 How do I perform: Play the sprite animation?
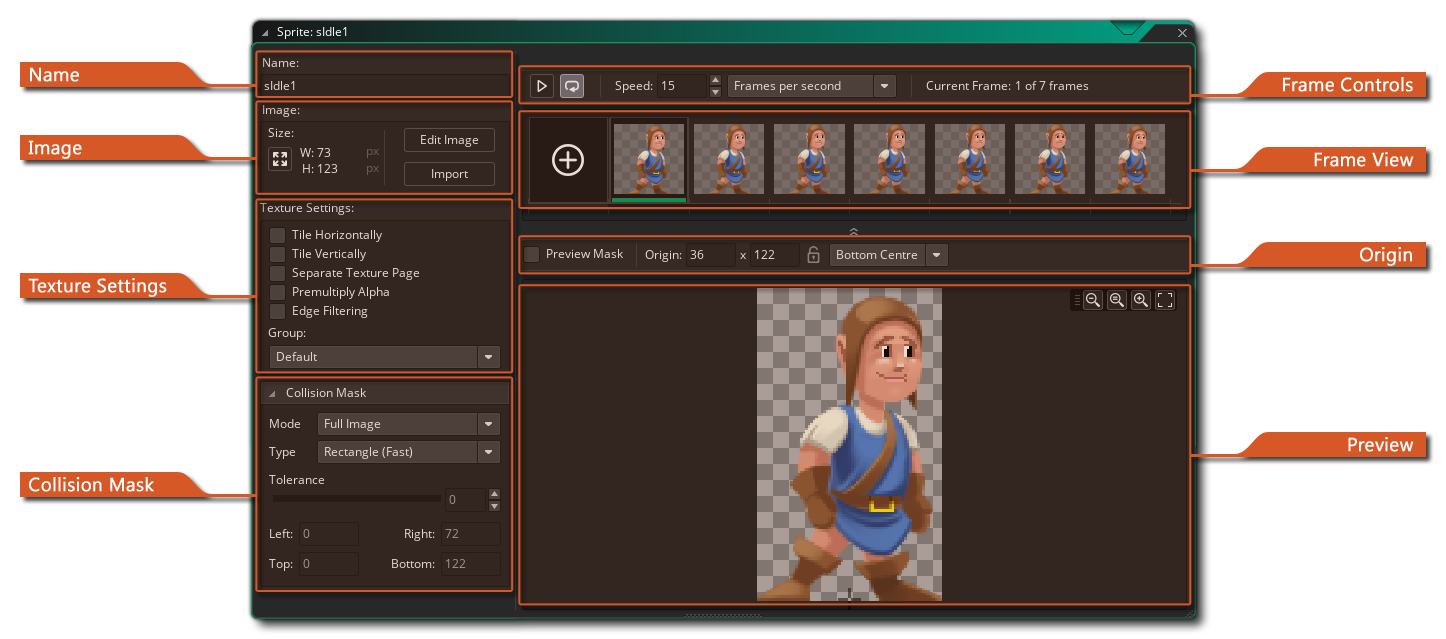click(x=542, y=86)
